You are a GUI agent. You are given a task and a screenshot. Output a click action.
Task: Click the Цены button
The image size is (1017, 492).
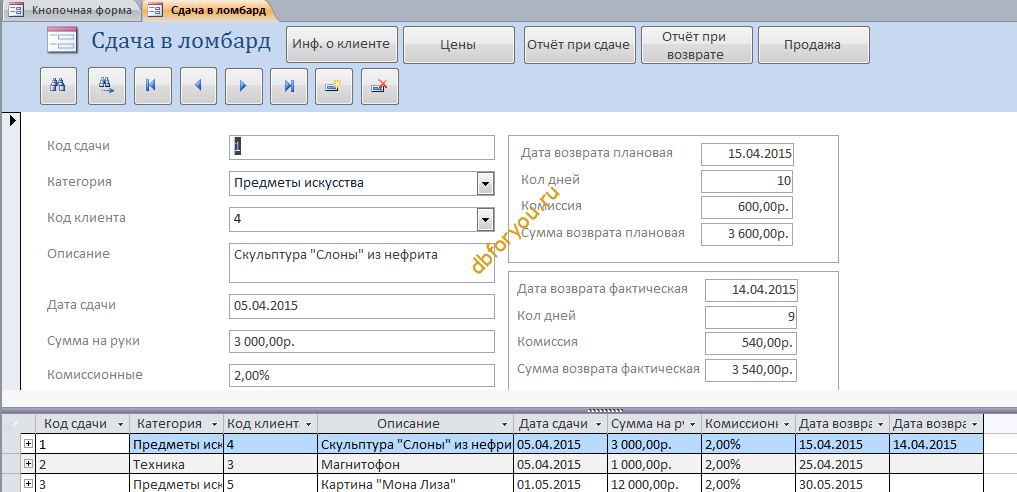[459, 45]
